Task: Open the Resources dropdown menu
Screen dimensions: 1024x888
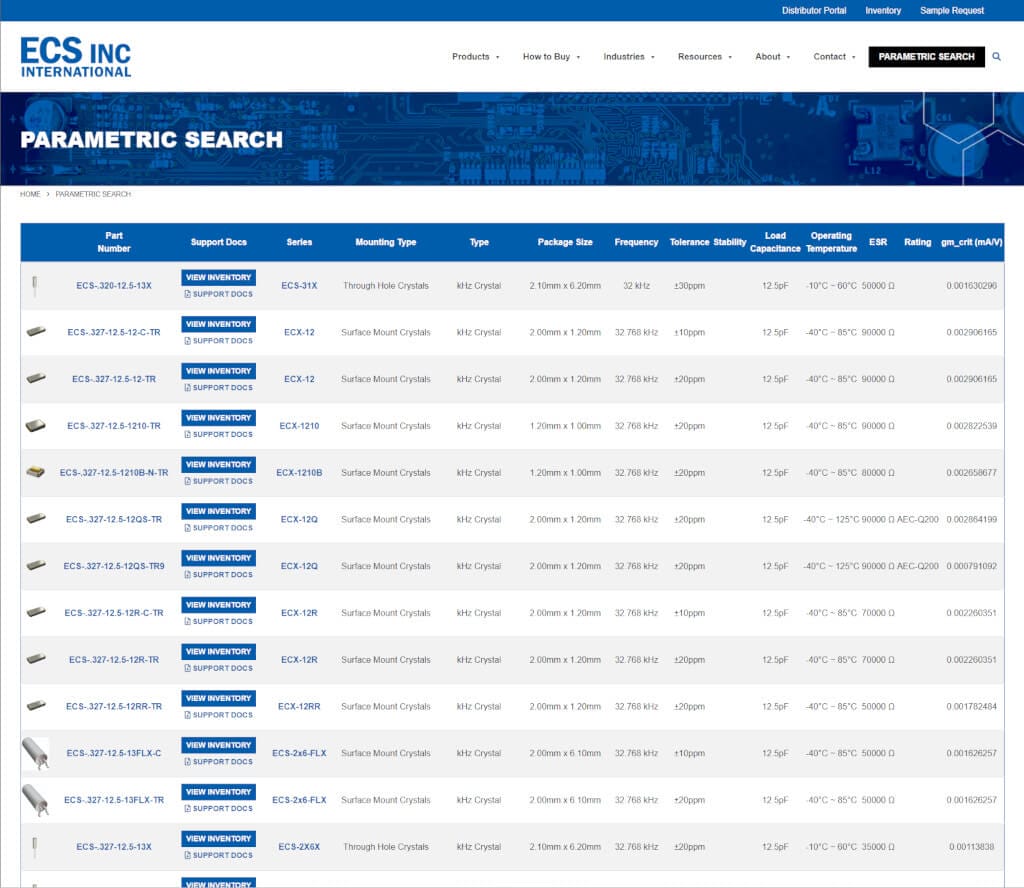Action: click(704, 57)
